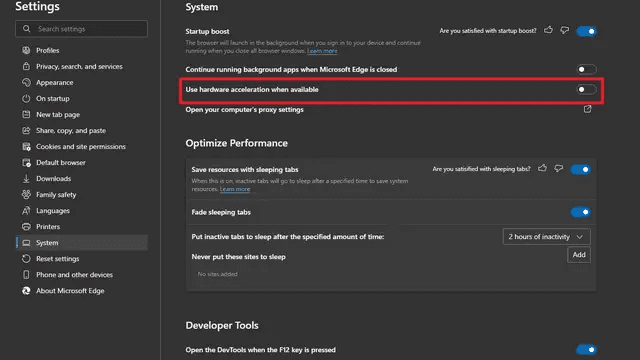Click the New tab page icon
The image size is (640, 360).
(26, 114)
